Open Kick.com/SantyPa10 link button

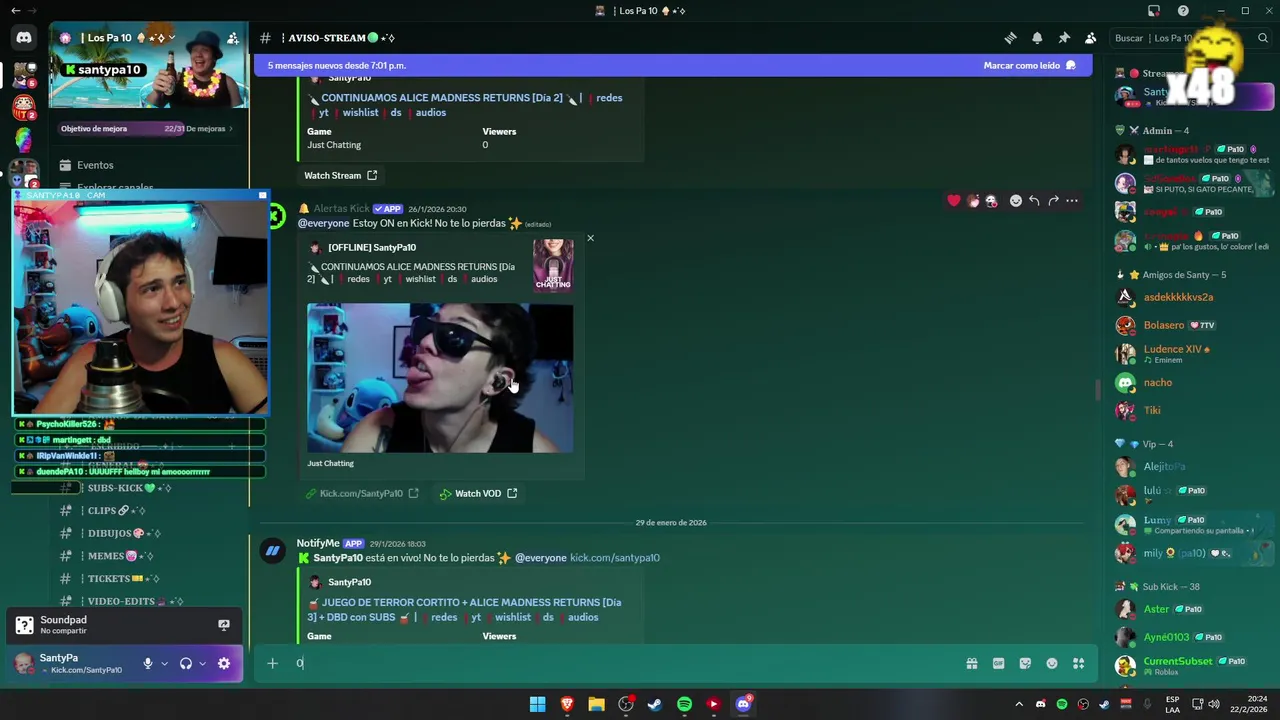coord(362,493)
